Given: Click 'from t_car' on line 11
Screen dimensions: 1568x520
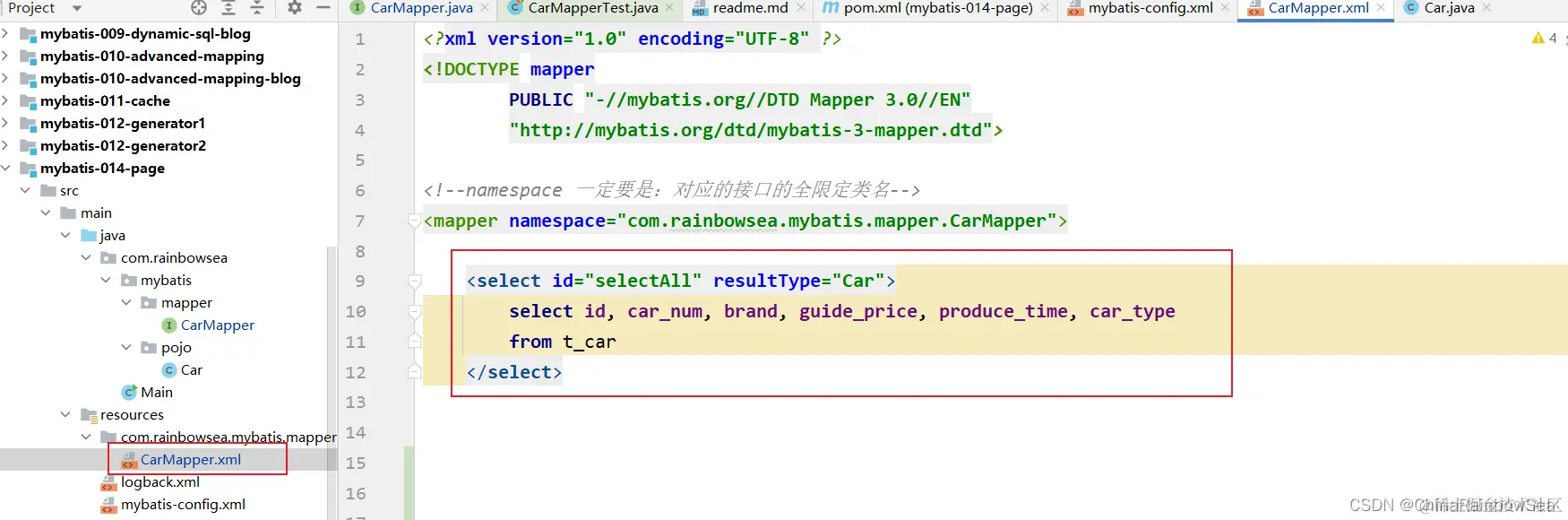Looking at the screenshot, I should (x=563, y=342).
